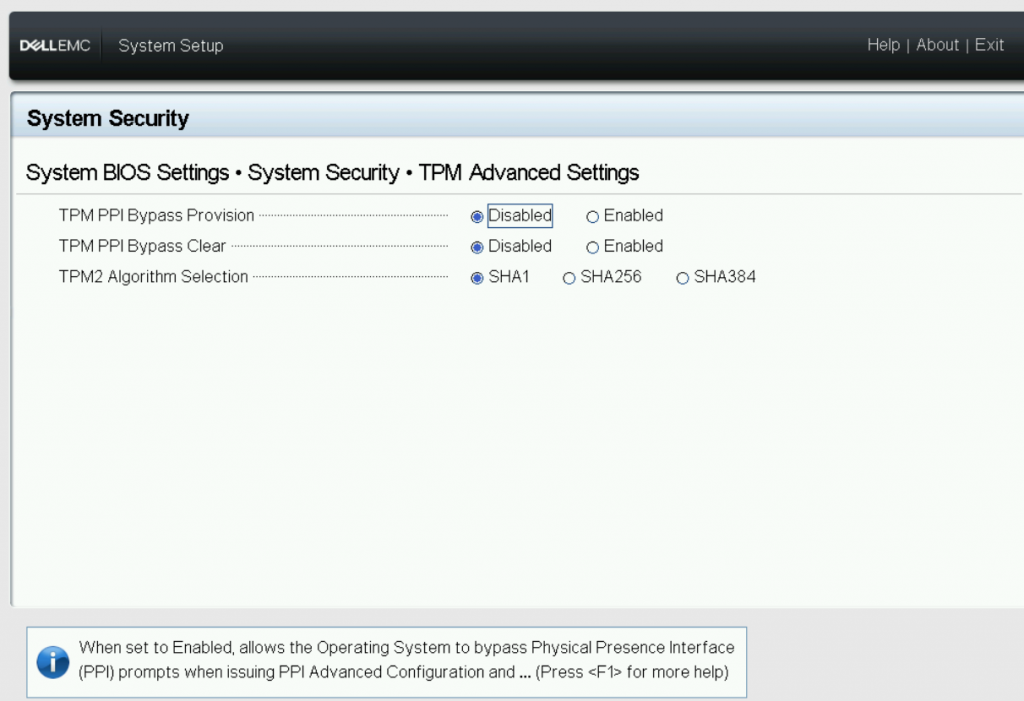Click System BIOS Settings in breadcrumb
Image resolution: width=1024 pixels, height=701 pixels.
[x=127, y=173]
